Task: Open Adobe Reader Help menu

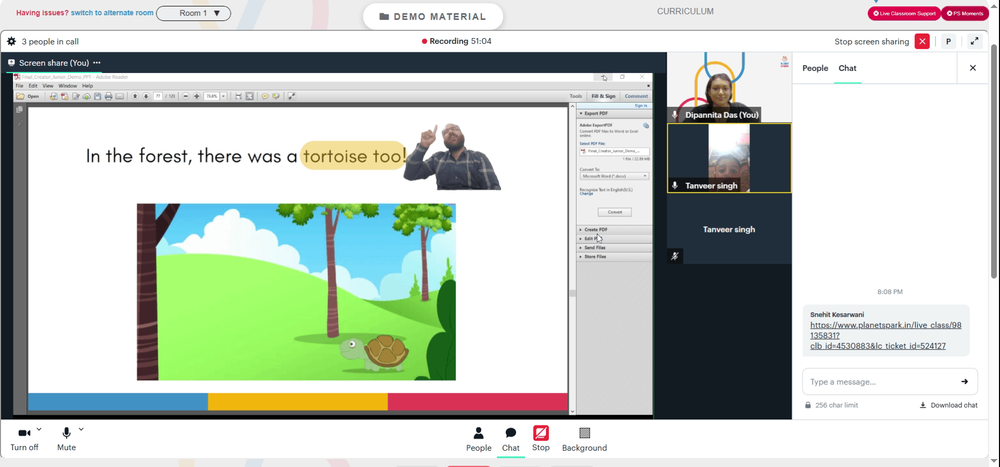Action: point(87,85)
